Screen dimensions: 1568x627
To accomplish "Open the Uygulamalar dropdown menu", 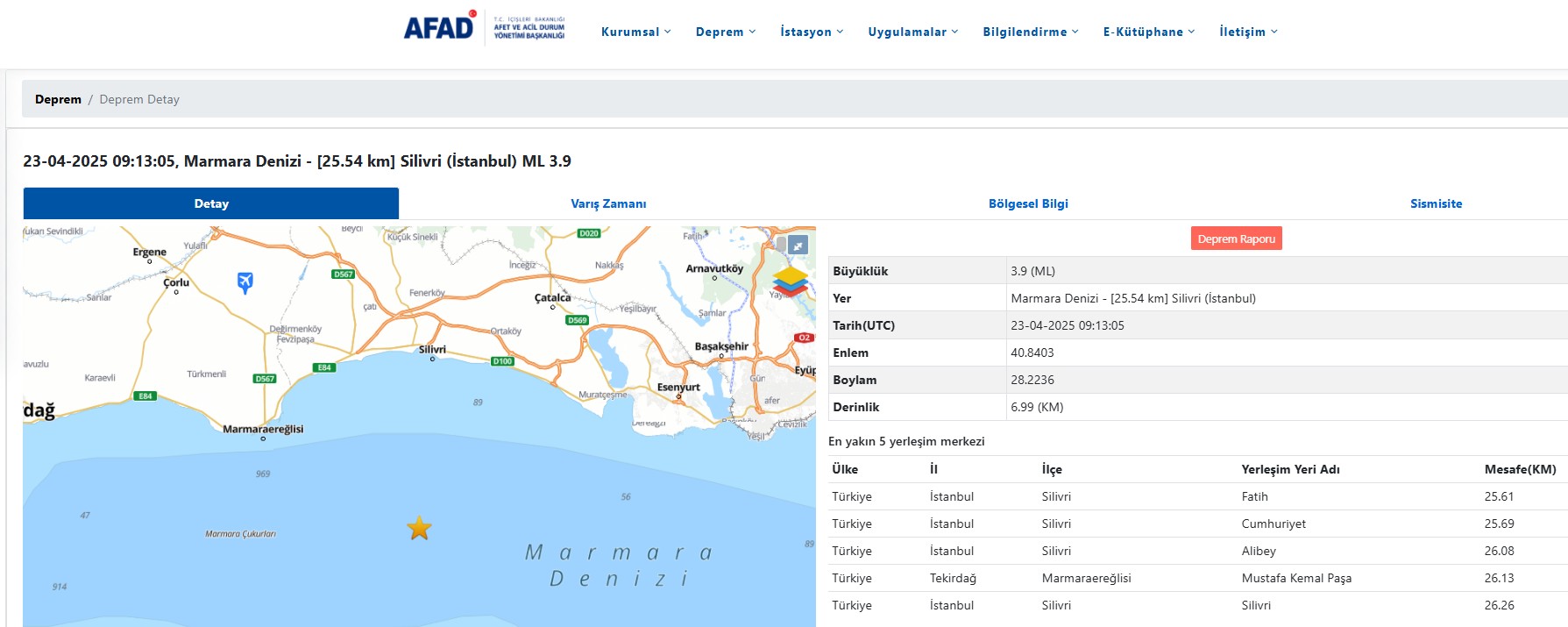I will coord(912,32).
